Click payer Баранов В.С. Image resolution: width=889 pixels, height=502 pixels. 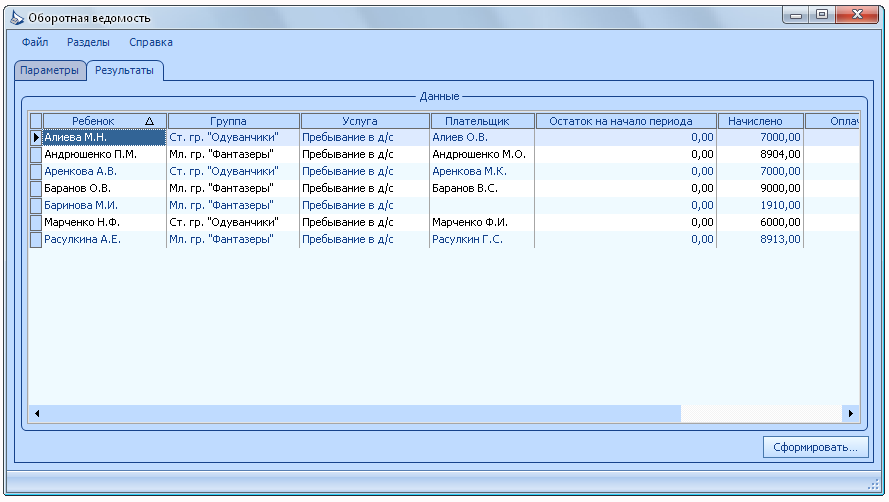[x=482, y=188]
